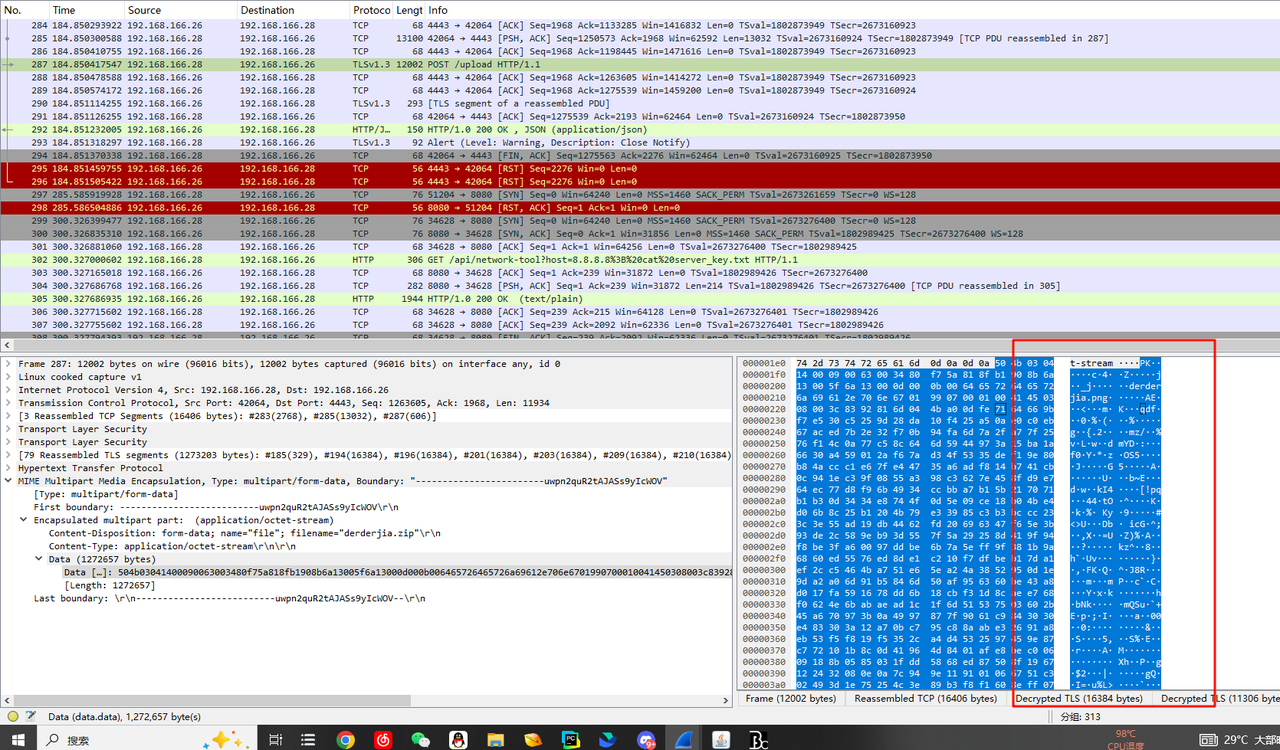The height and width of the screenshot is (750, 1280).
Task: Open WeChat from the taskbar
Action: point(421,740)
